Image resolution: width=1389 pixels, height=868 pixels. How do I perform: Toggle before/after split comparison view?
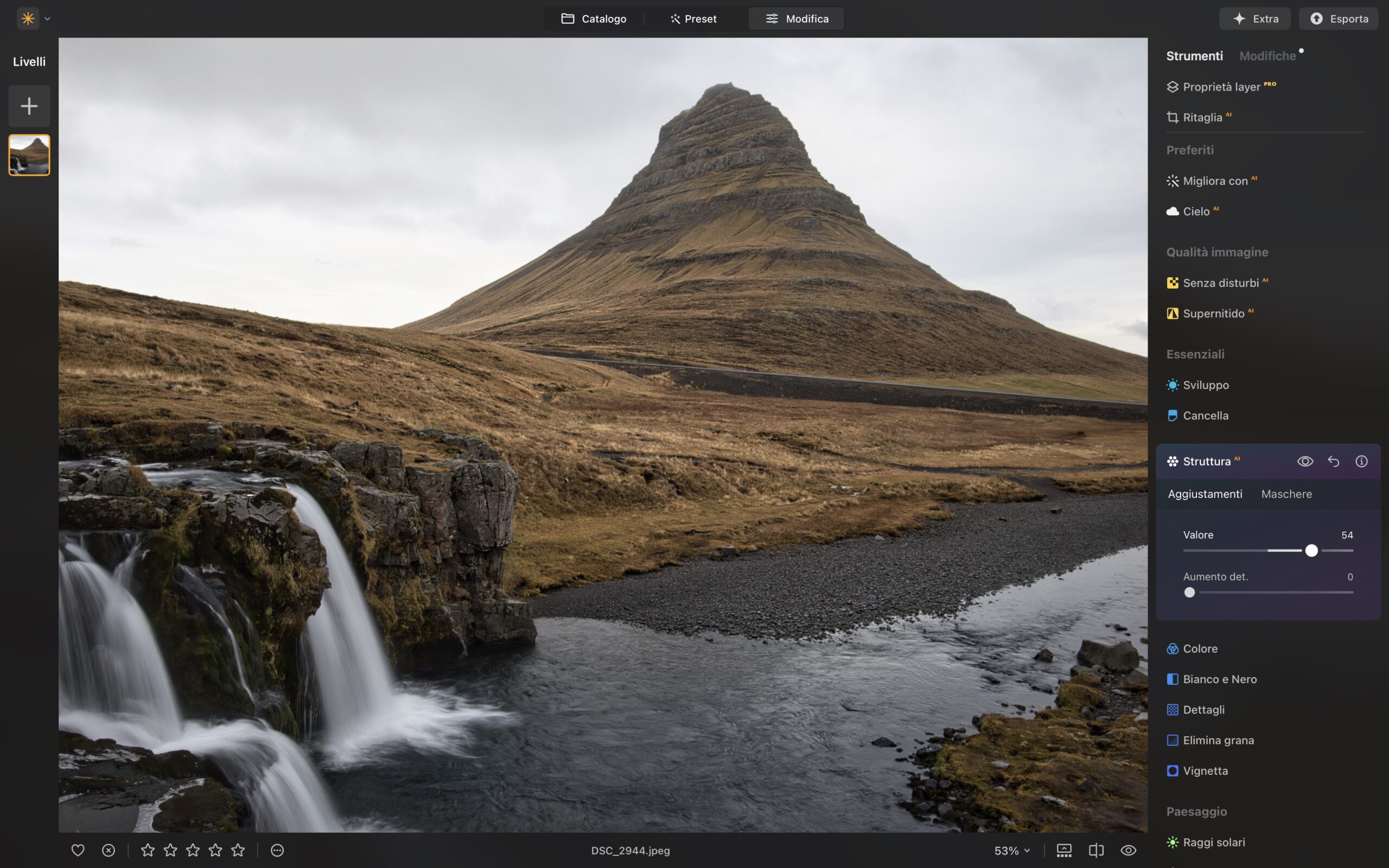[1095, 850]
